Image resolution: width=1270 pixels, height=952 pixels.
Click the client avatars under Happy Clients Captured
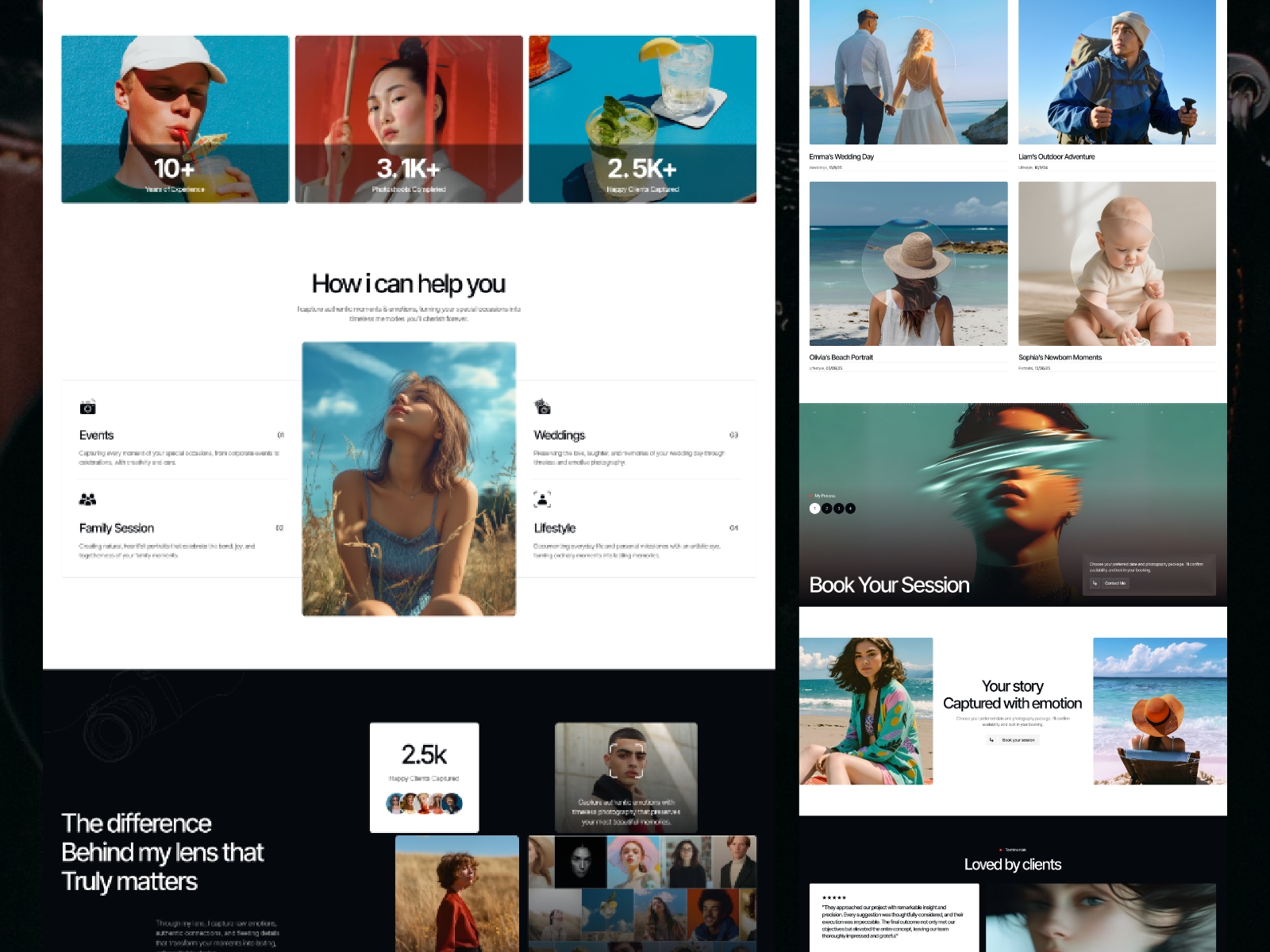point(424,803)
